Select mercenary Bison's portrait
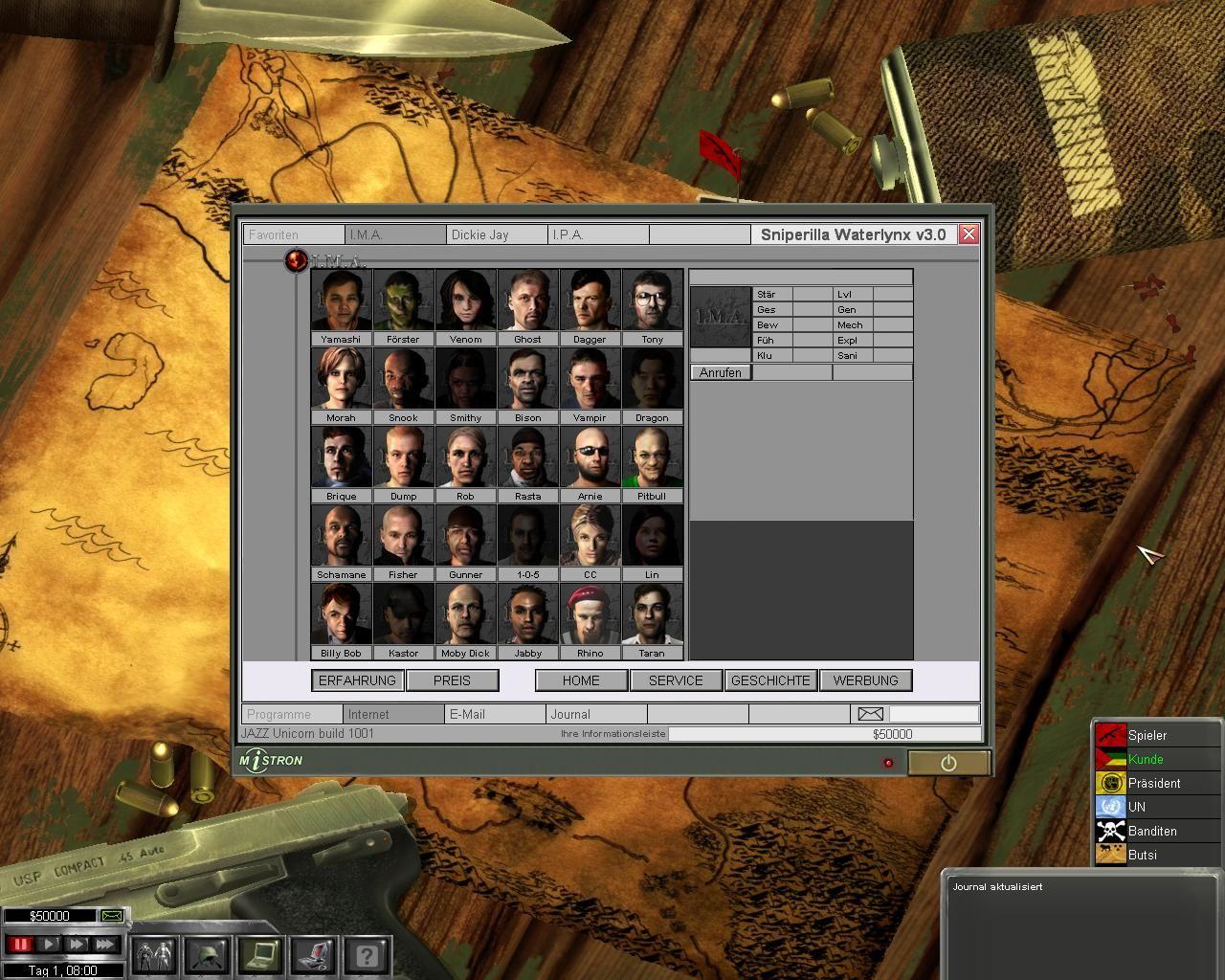 click(528, 380)
